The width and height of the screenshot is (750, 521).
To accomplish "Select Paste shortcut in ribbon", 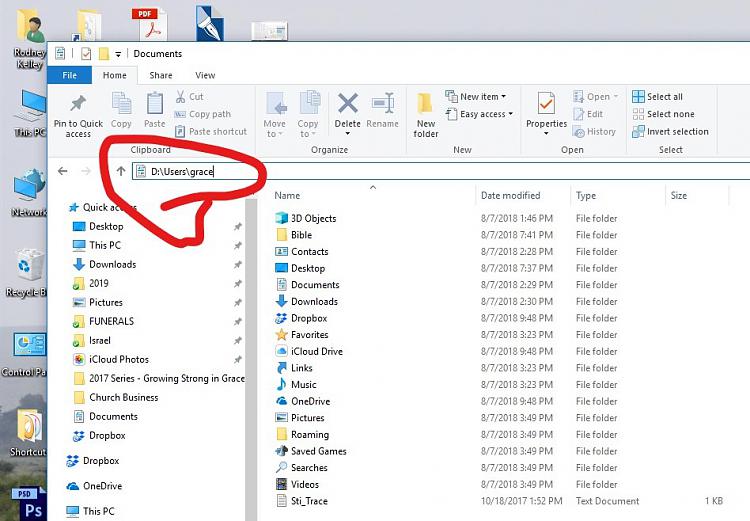I will [211, 131].
